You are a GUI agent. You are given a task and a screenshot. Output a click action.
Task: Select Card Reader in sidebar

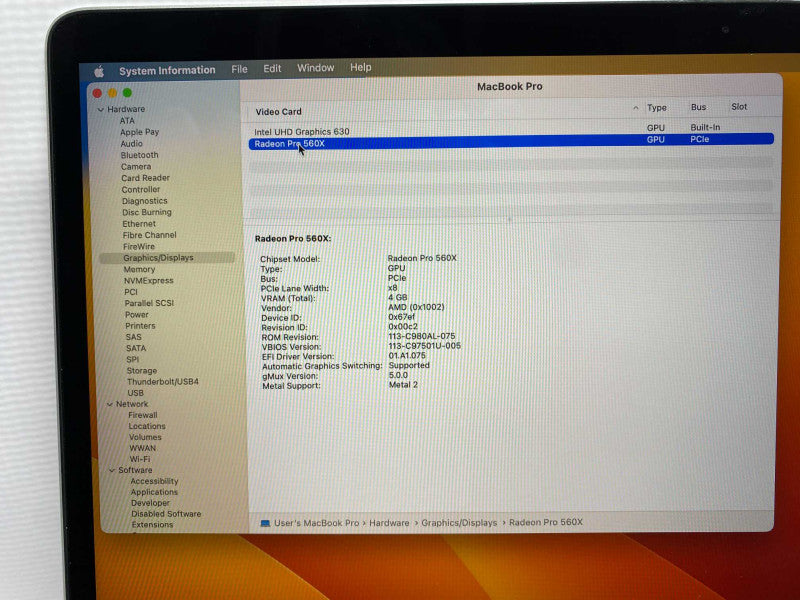click(145, 178)
